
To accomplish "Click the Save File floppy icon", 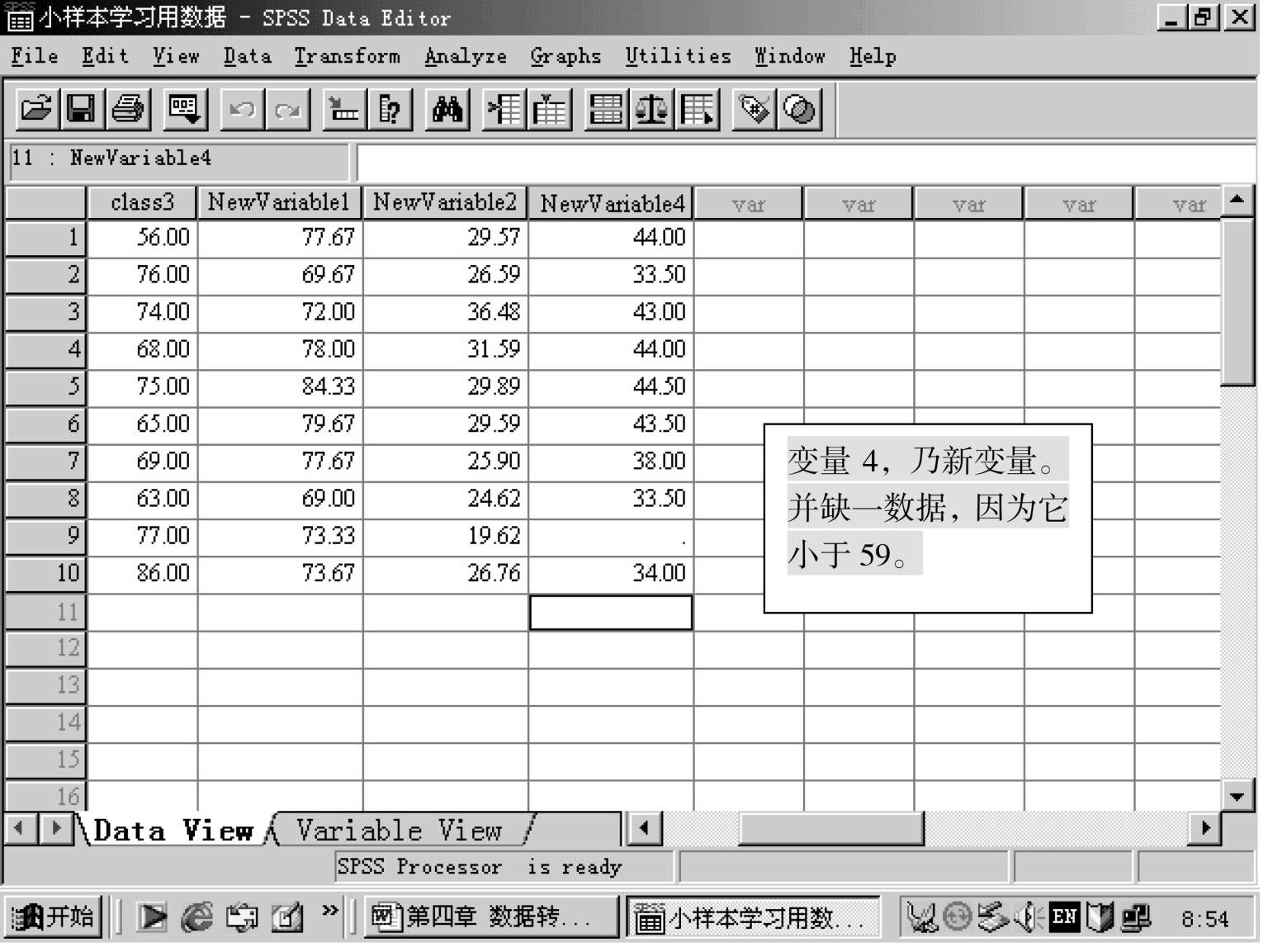I will (82, 109).
